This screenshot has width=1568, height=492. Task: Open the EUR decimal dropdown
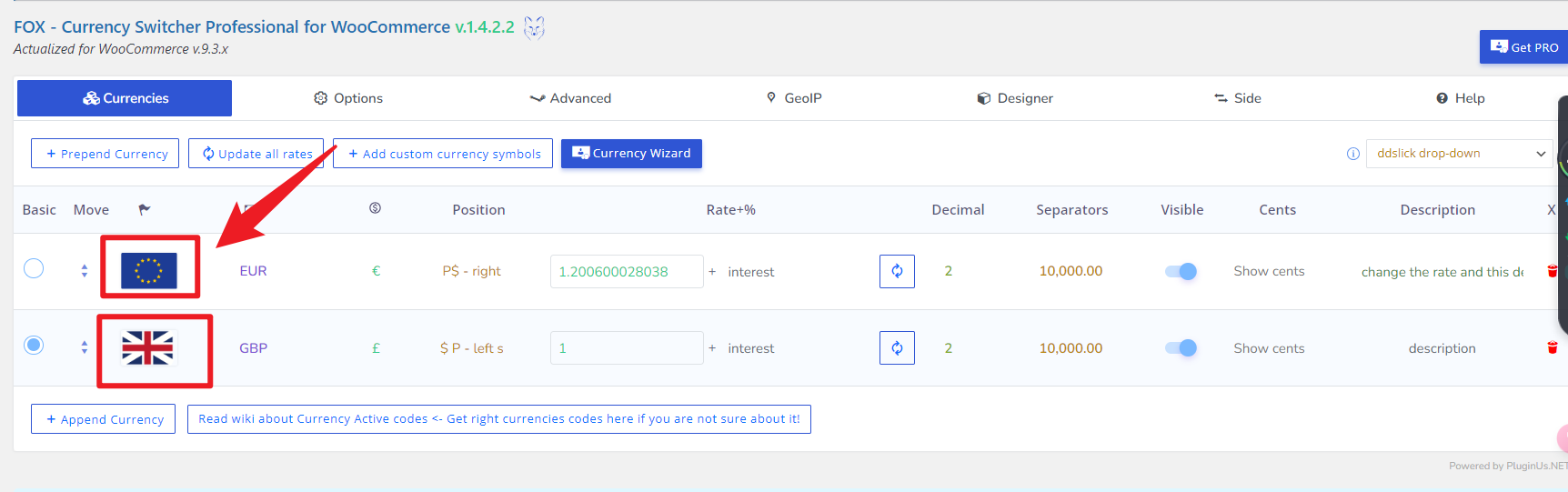click(x=949, y=271)
